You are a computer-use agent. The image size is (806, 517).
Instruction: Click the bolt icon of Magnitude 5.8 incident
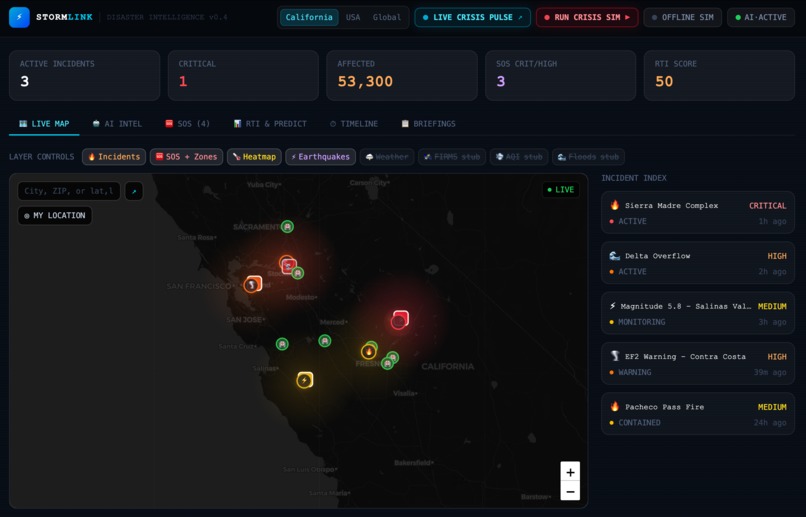click(x=613, y=306)
